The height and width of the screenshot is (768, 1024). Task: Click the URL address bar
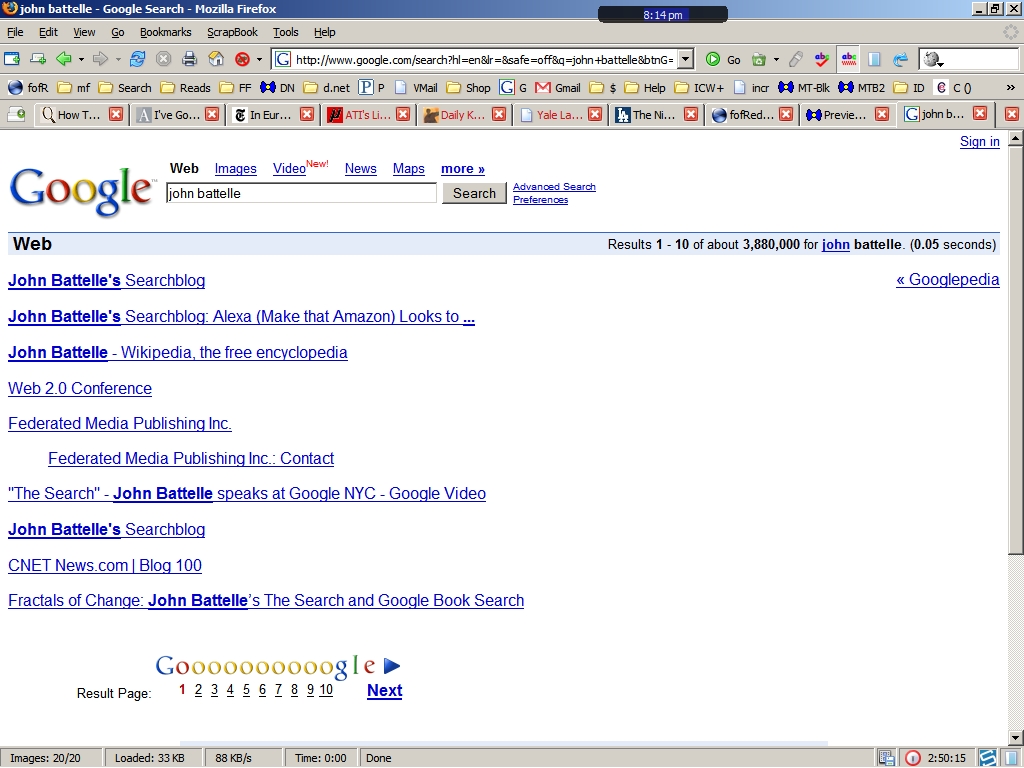tap(484, 59)
